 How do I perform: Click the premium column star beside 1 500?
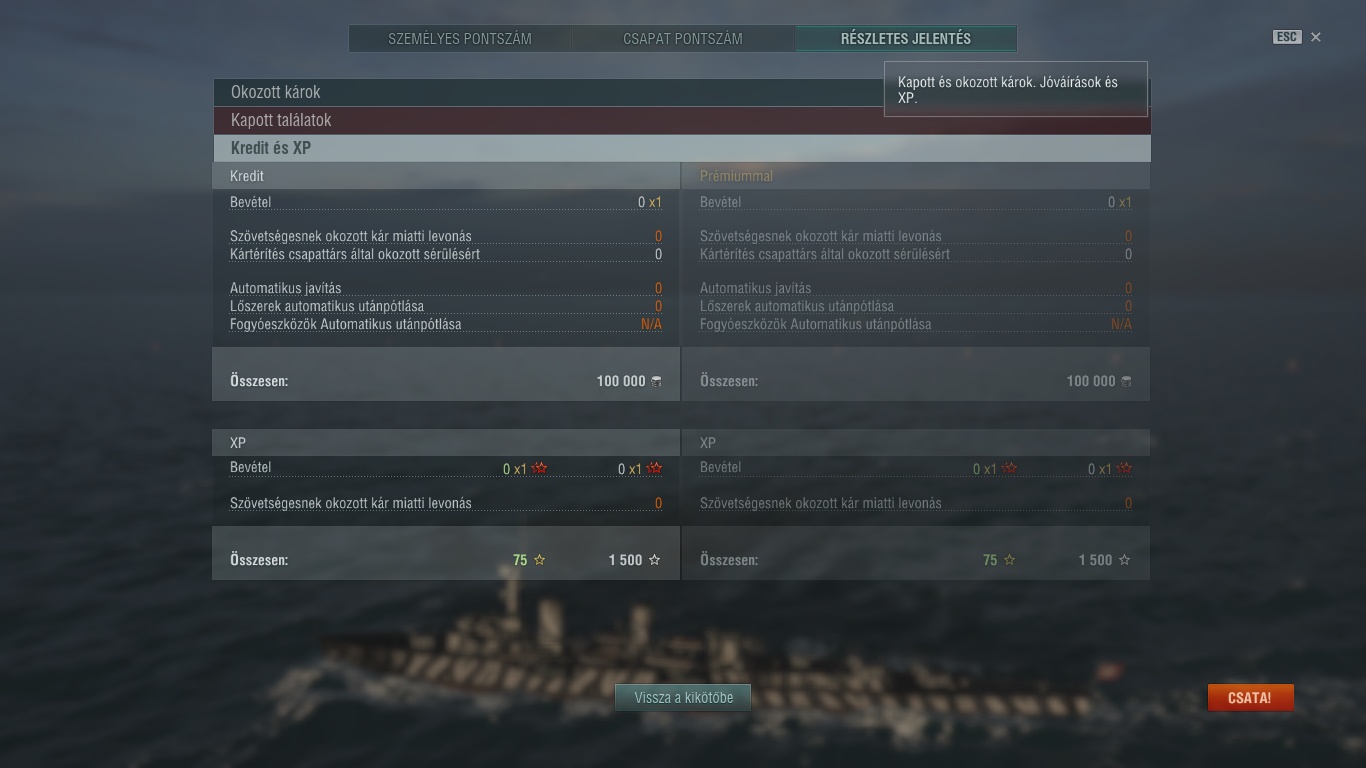pyautogui.click(x=1125, y=560)
